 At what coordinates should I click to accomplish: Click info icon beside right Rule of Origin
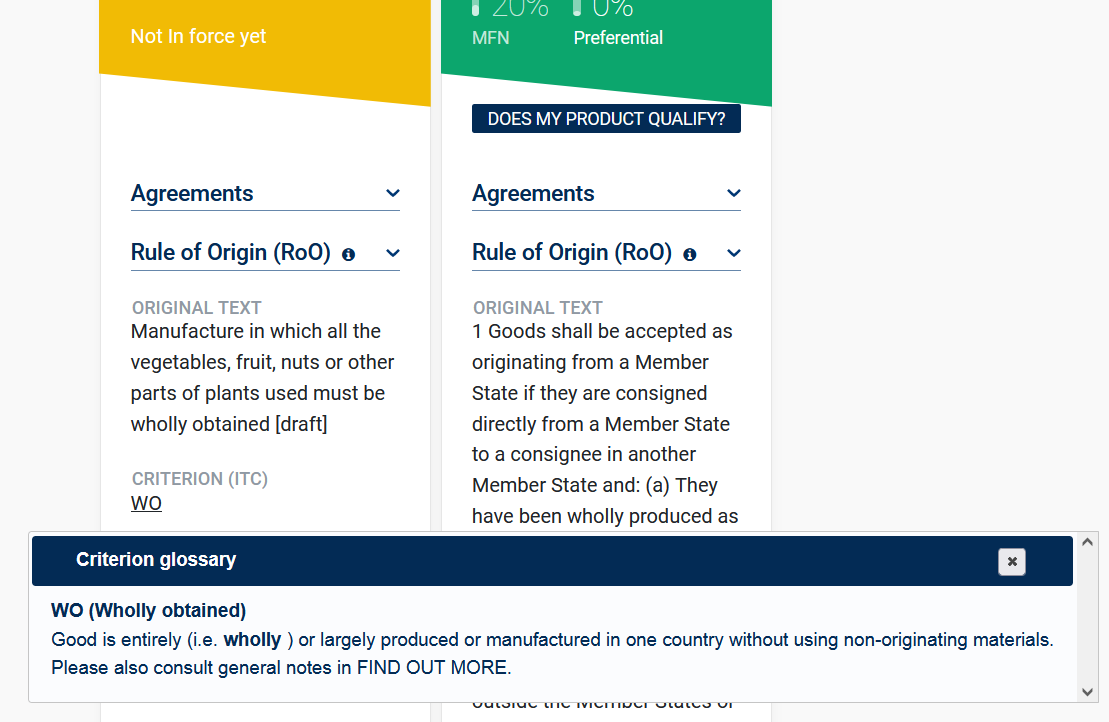pos(689,255)
